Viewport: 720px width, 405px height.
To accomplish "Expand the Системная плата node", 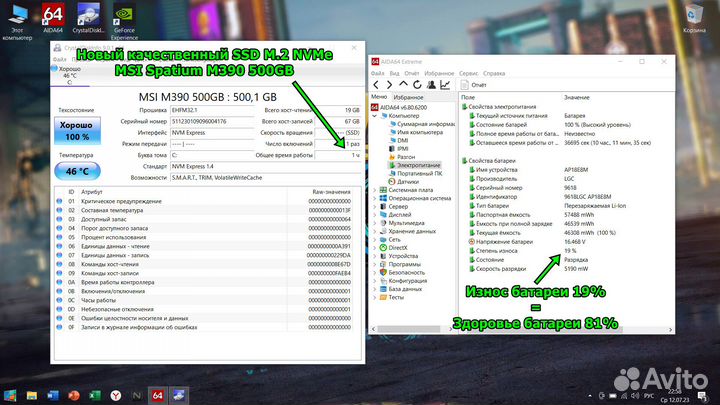I will pos(374,190).
